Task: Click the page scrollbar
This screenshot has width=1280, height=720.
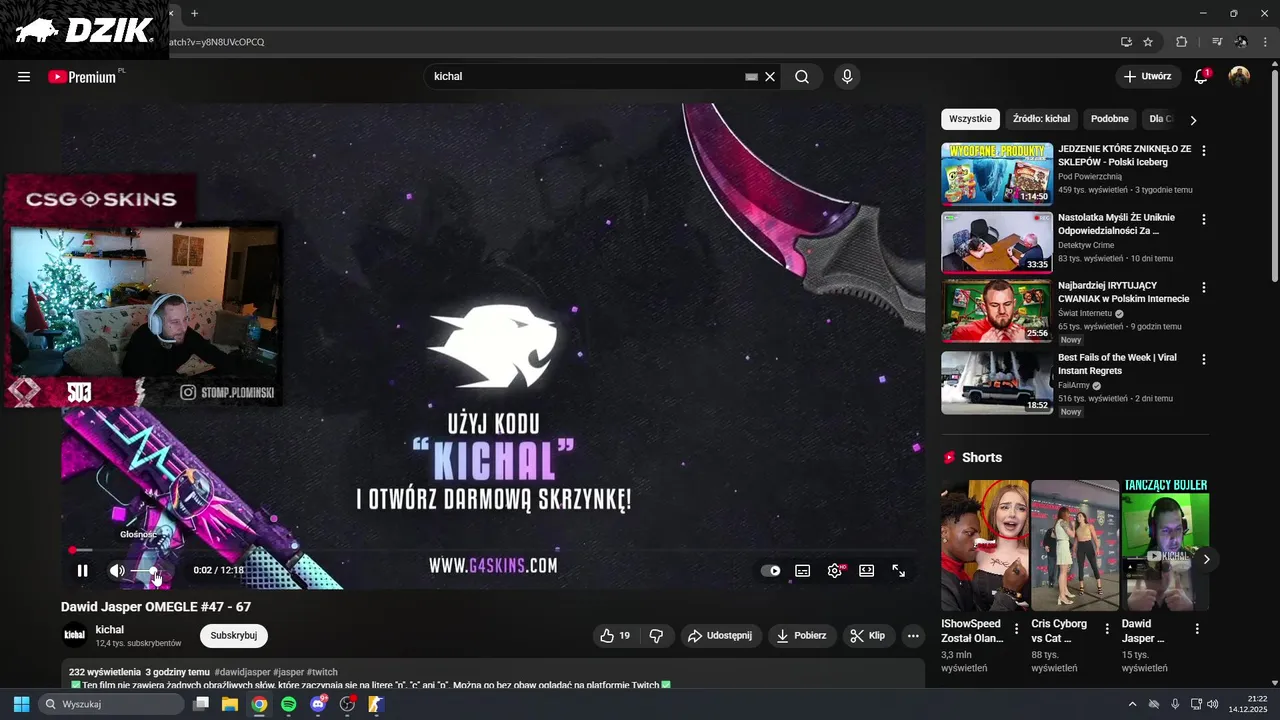Action: 1274,174
